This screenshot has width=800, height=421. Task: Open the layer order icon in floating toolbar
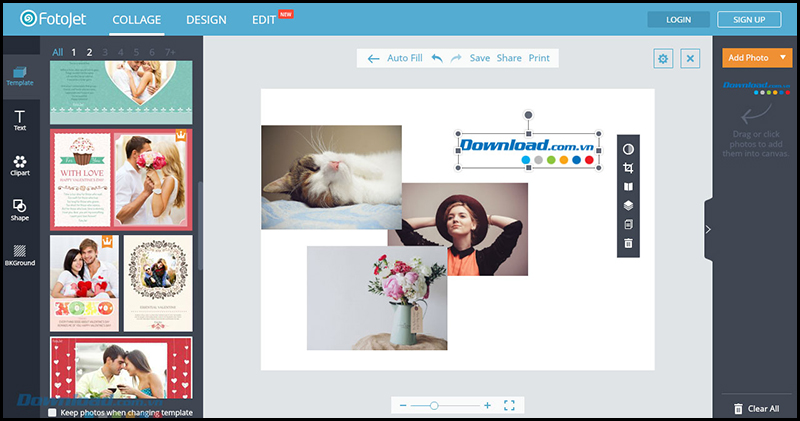point(628,205)
